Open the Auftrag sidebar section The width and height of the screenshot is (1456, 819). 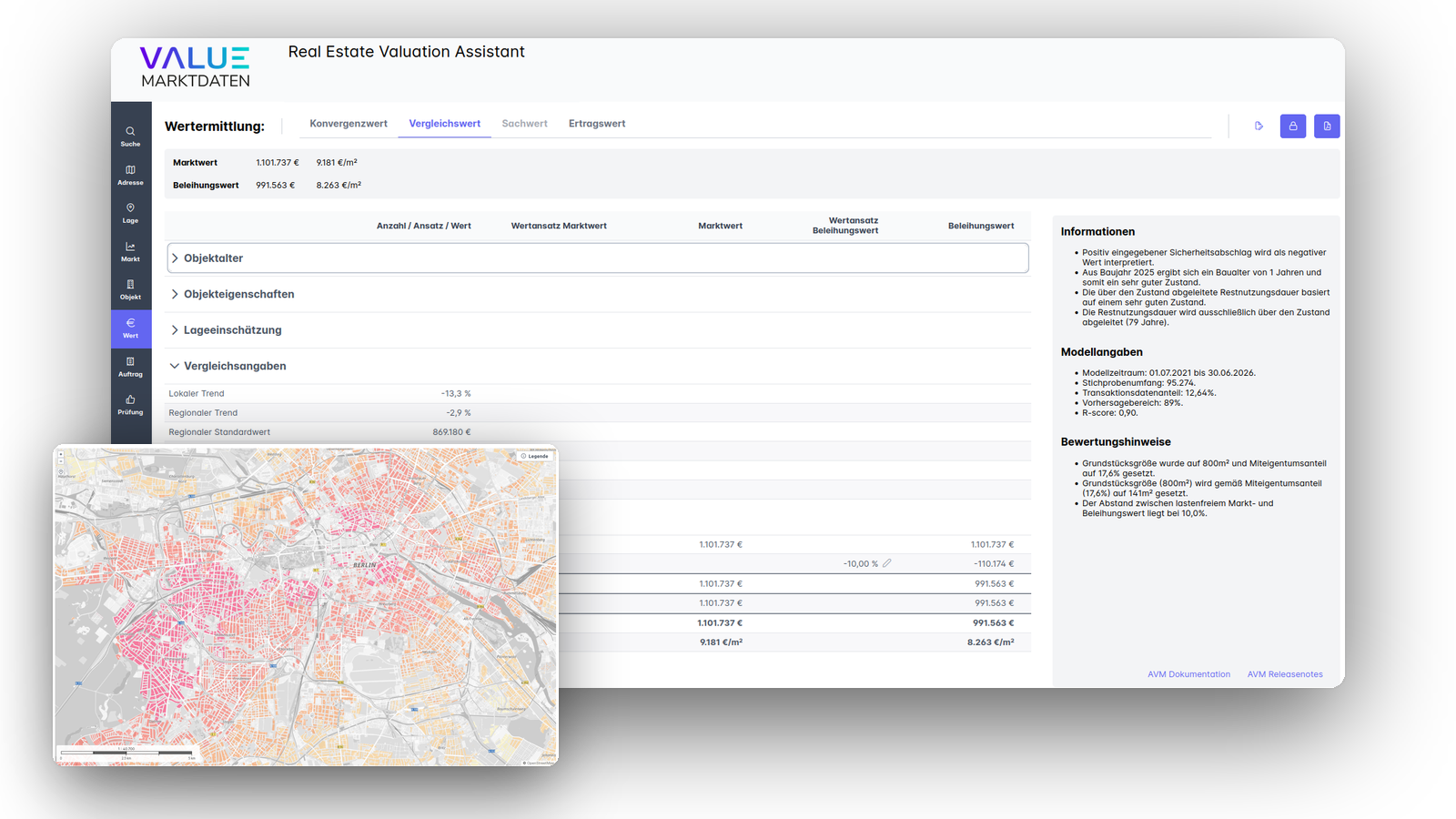[x=131, y=367]
